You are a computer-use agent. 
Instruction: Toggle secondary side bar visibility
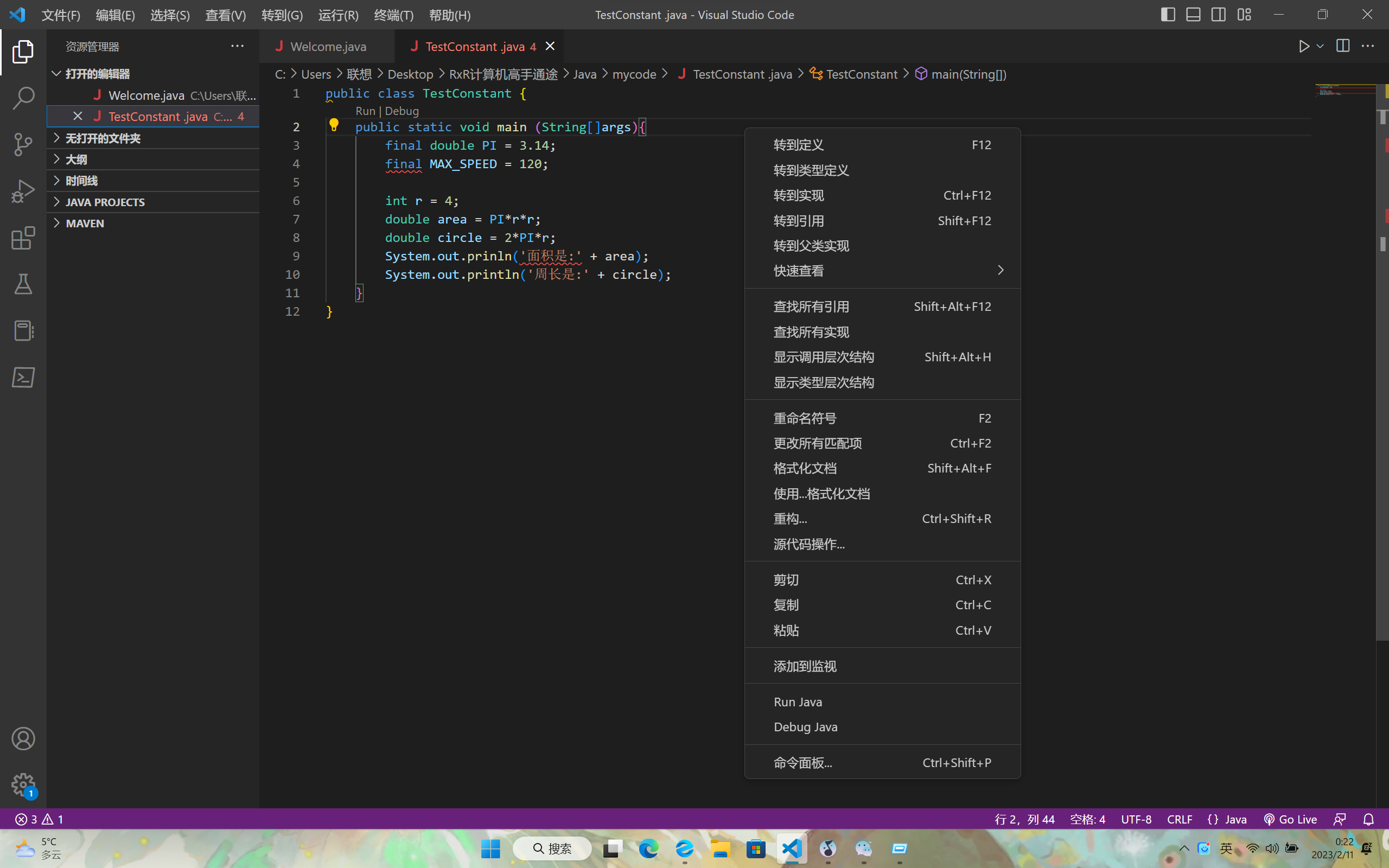[x=1218, y=14]
